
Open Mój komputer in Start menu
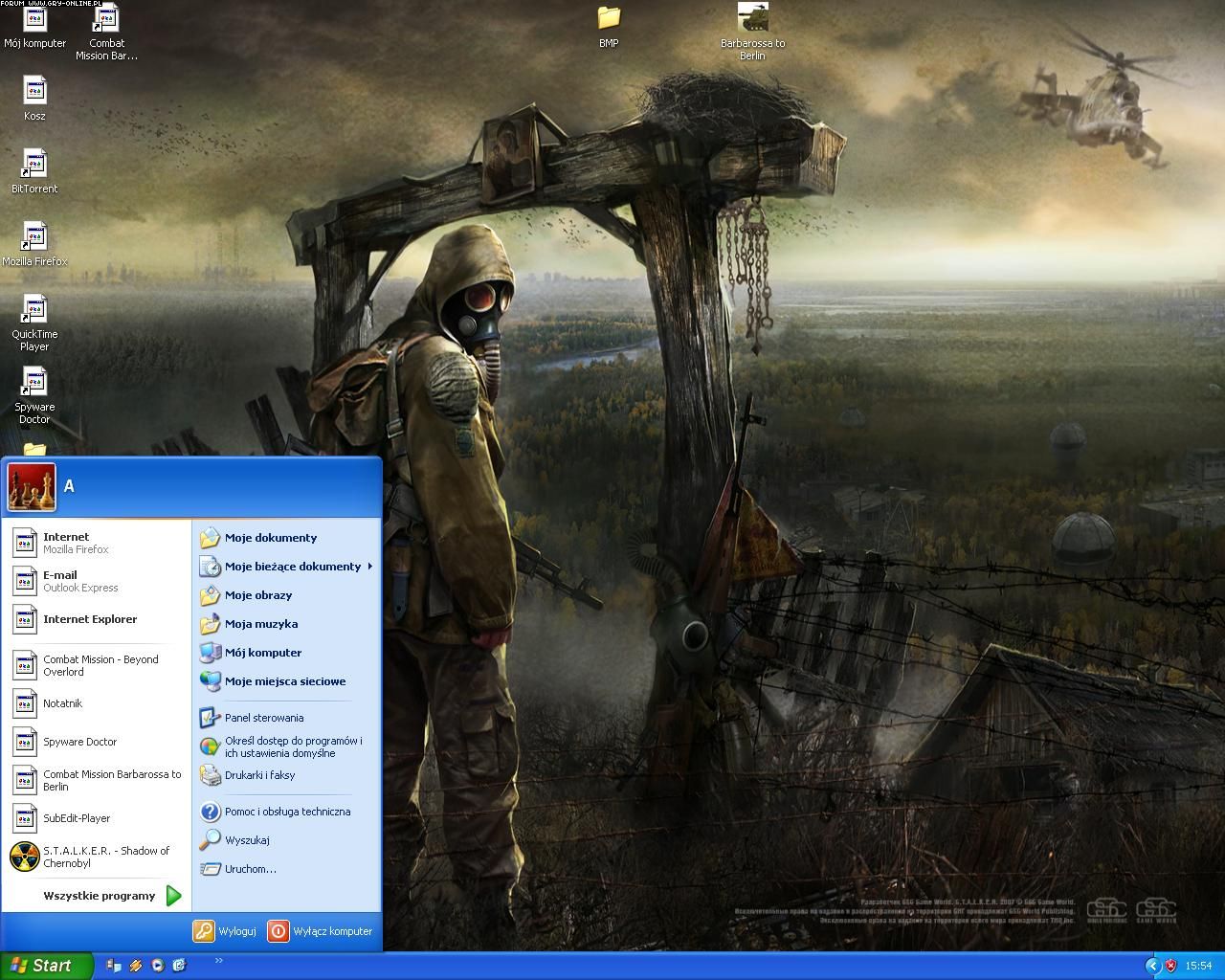coord(286,653)
